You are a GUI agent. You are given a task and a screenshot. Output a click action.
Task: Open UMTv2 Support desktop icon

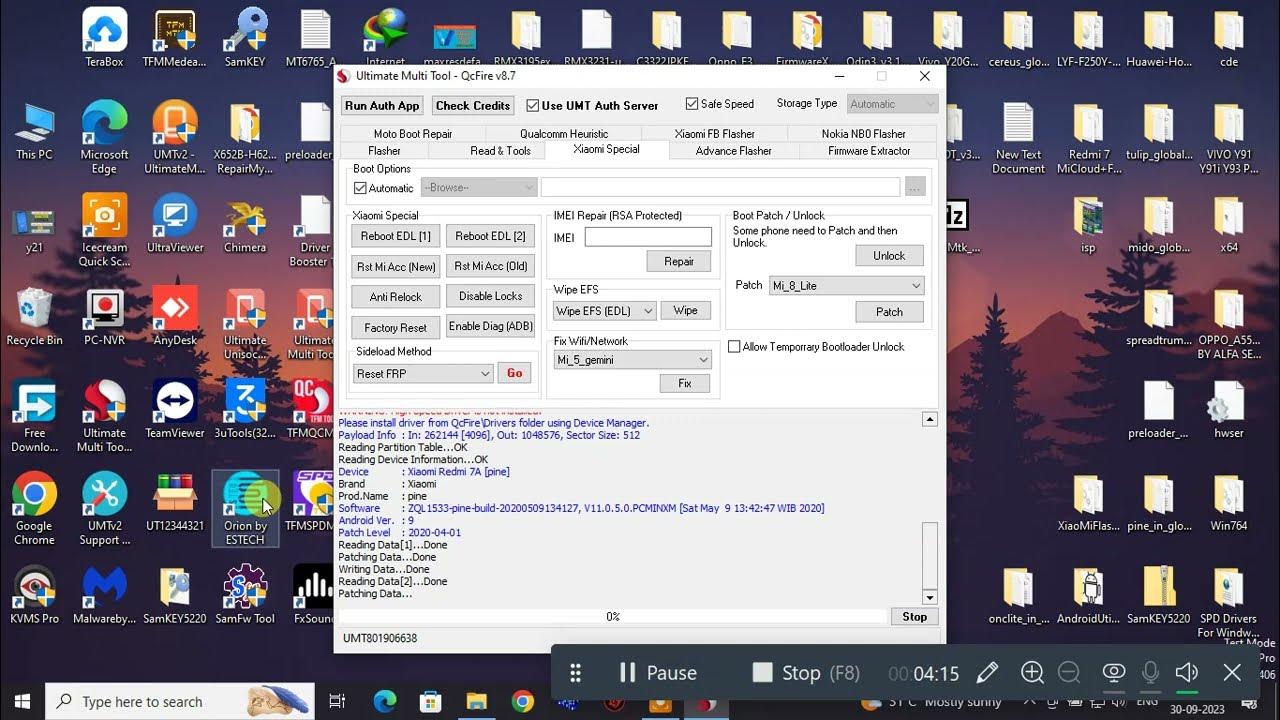point(104,509)
